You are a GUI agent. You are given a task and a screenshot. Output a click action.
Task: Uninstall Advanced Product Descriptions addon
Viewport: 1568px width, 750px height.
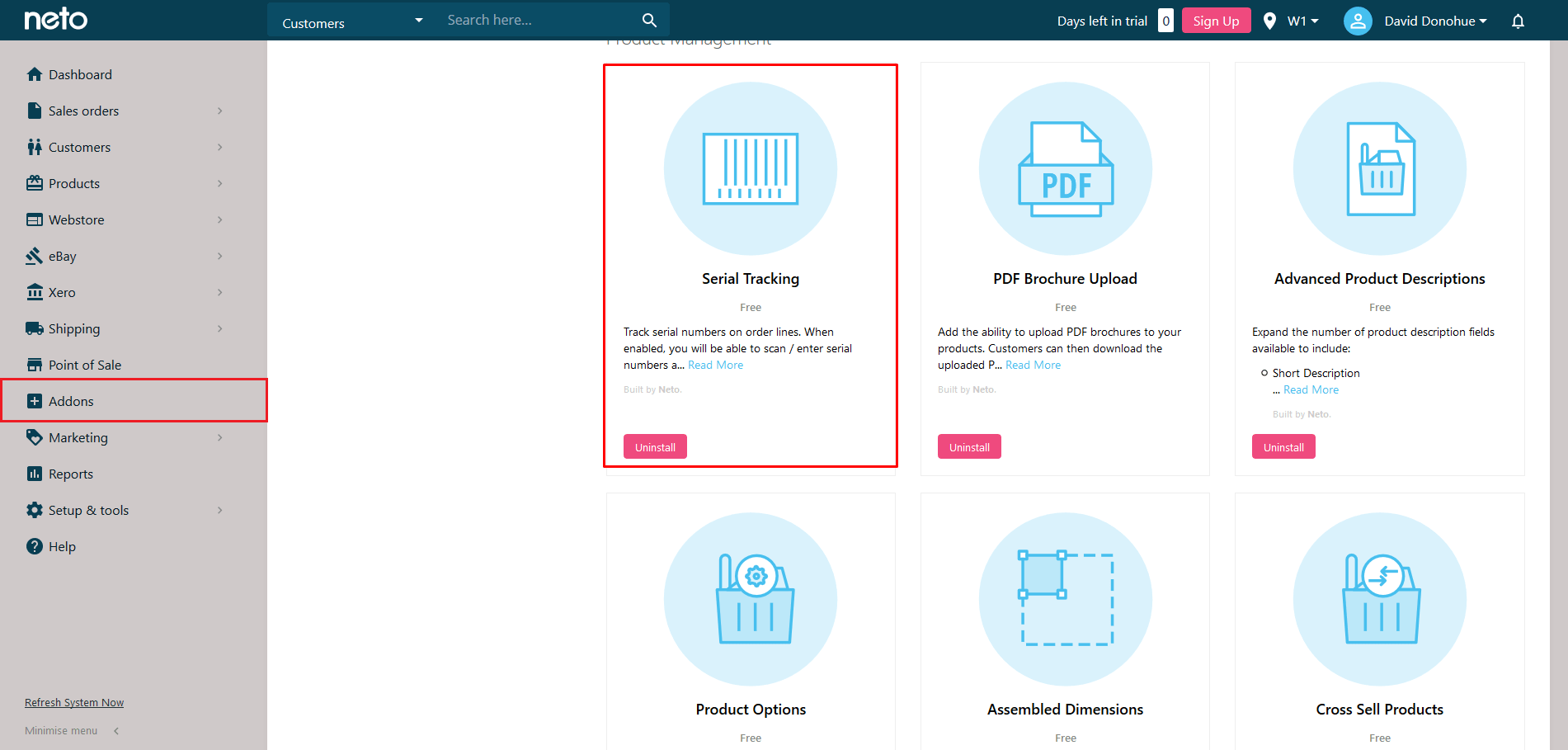click(x=1283, y=447)
